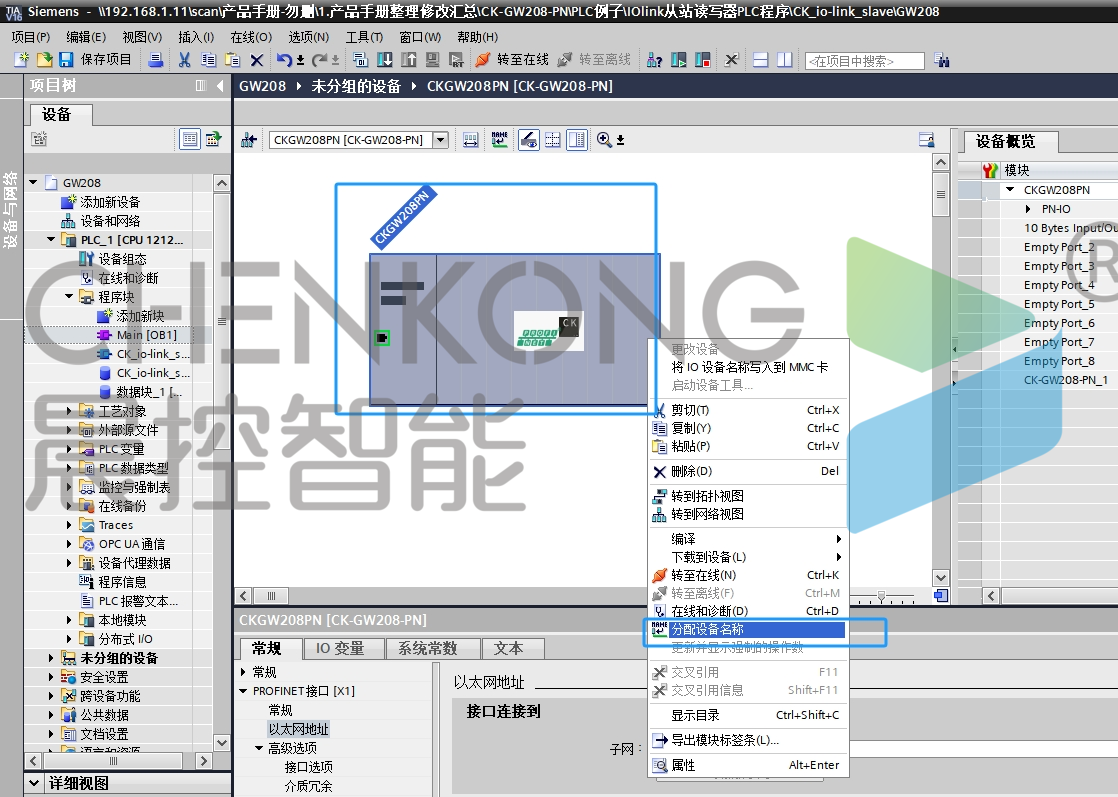This screenshot has height=797, width=1118.
Task: Expand the 工艺对象 folder in tree
Action: (x=69, y=411)
